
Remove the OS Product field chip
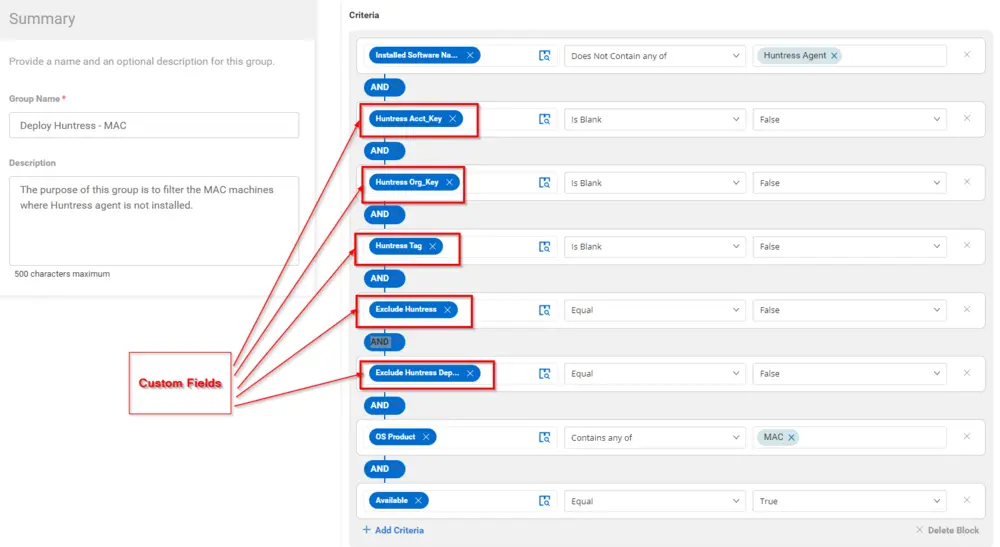(426, 437)
